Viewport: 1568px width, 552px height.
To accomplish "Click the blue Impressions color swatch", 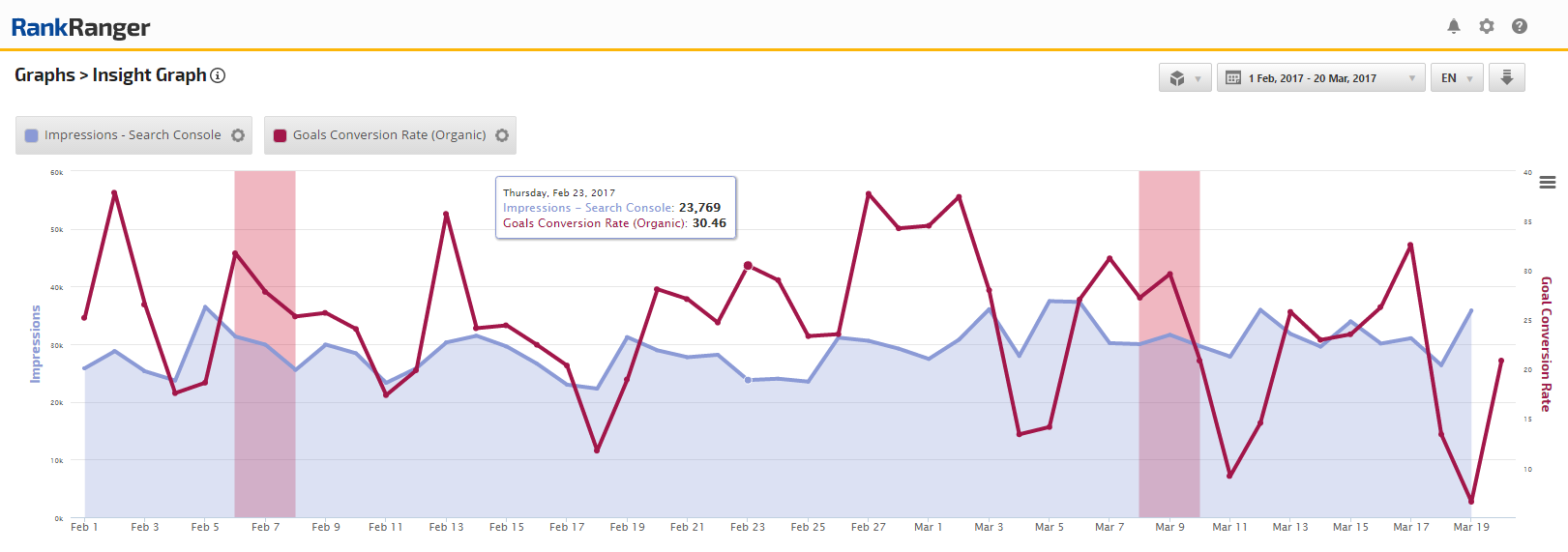I will coord(32,135).
